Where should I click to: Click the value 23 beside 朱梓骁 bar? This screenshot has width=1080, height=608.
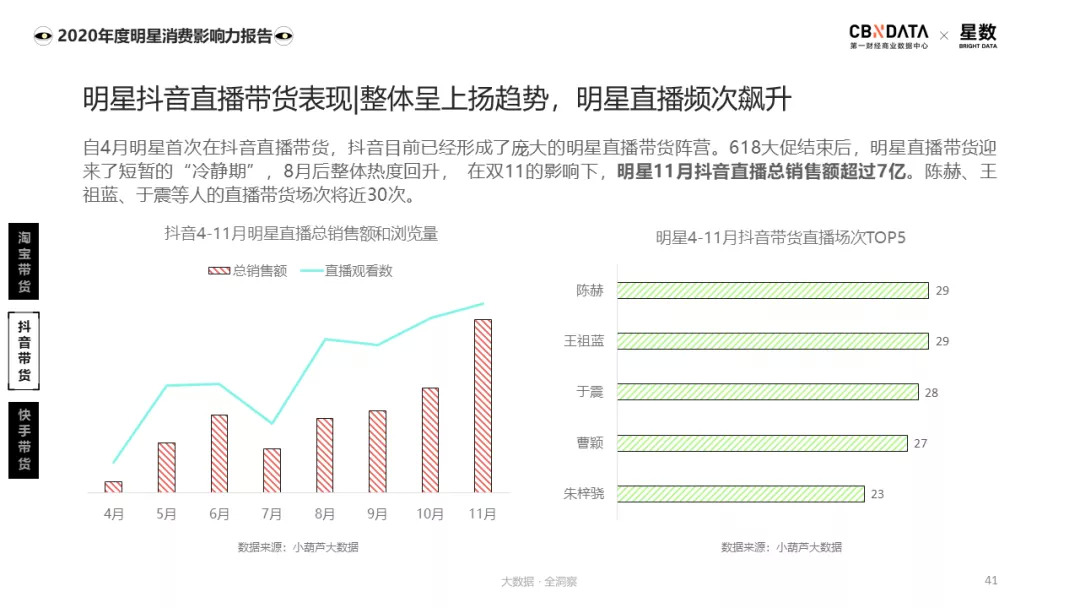(878, 494)
